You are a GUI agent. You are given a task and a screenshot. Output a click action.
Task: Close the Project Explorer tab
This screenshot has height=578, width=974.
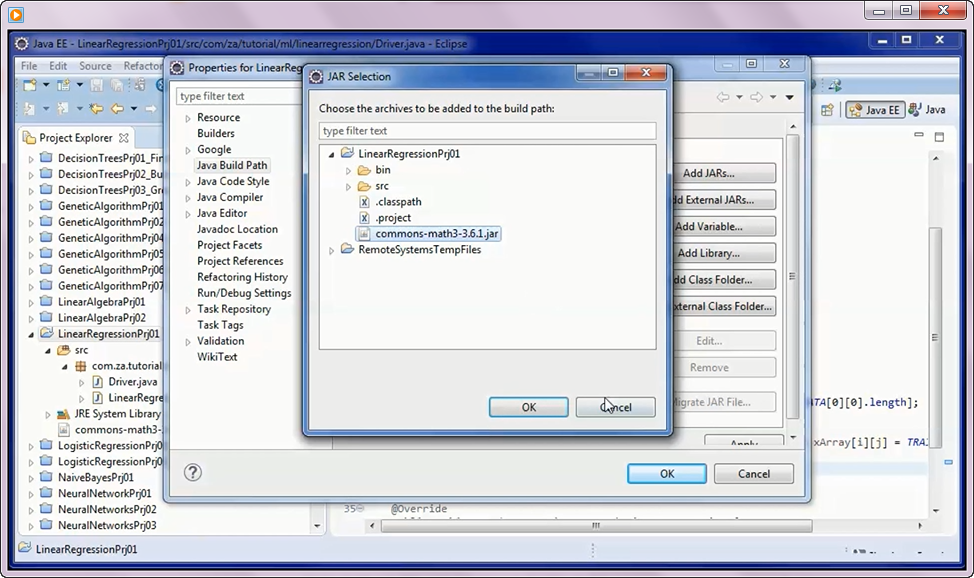(124, 137)
